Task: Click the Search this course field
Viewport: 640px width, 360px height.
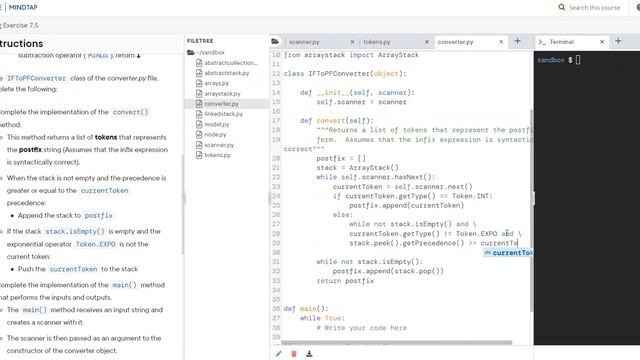Action: pos(594,7)
